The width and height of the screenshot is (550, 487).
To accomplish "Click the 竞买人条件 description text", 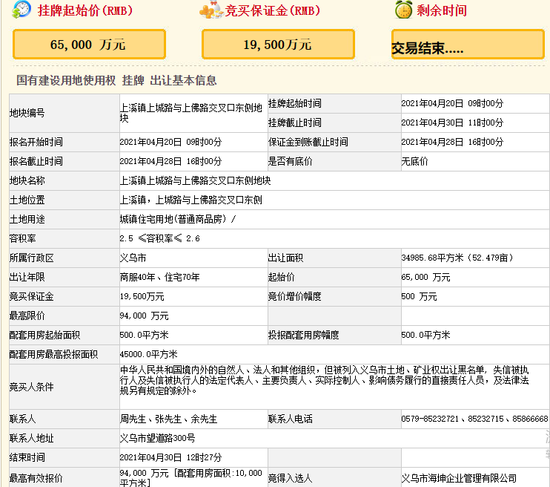I will click(324, 380).
